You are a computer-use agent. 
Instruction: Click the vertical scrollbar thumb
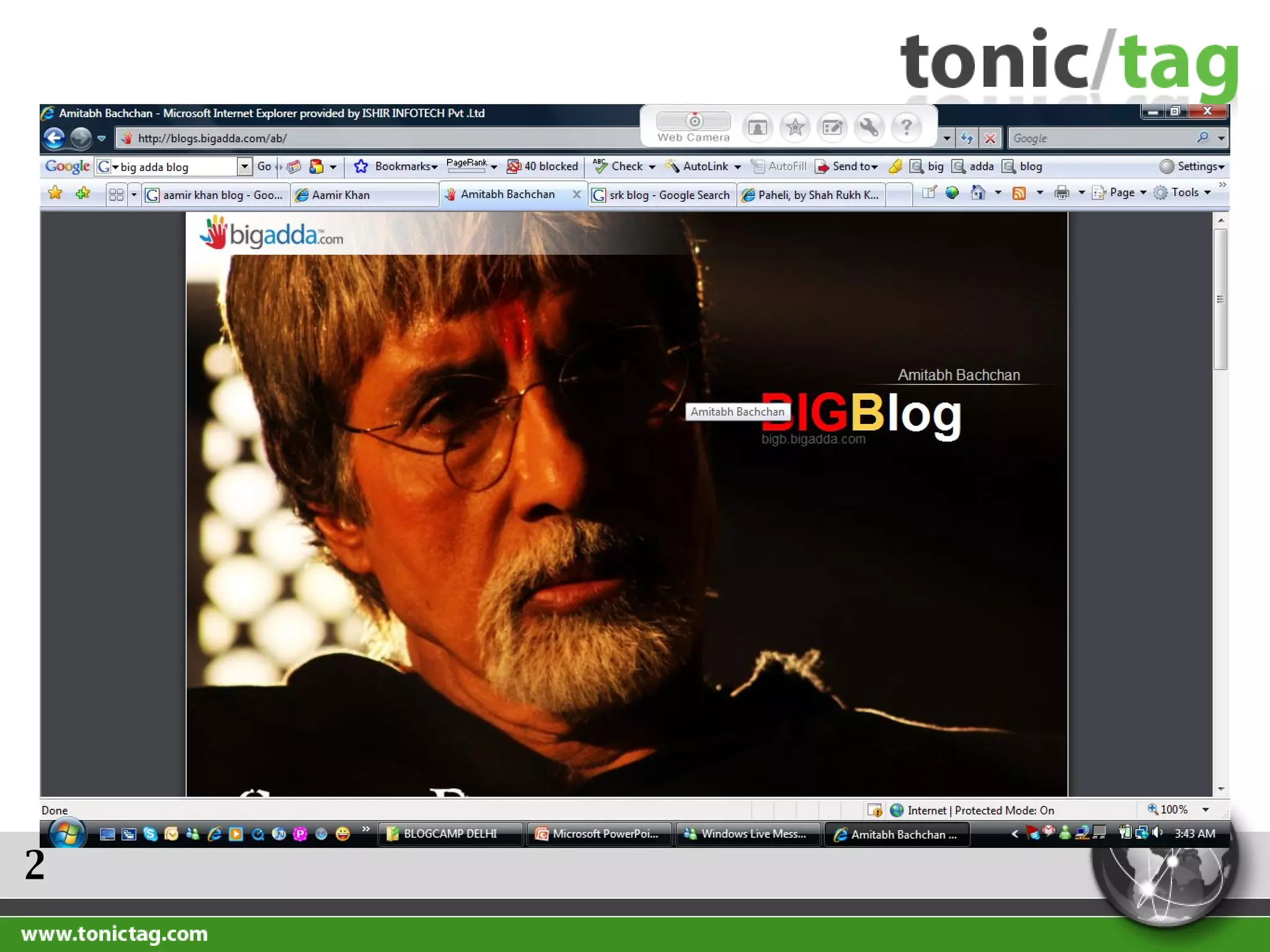point(1220,299)
